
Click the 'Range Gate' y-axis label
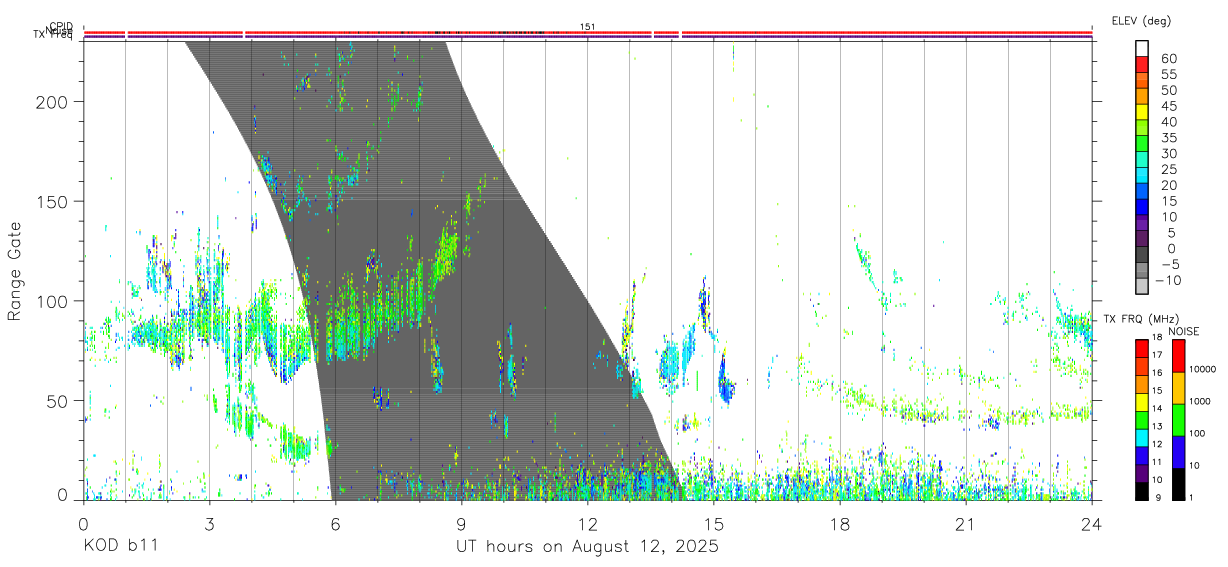point(16,270)
